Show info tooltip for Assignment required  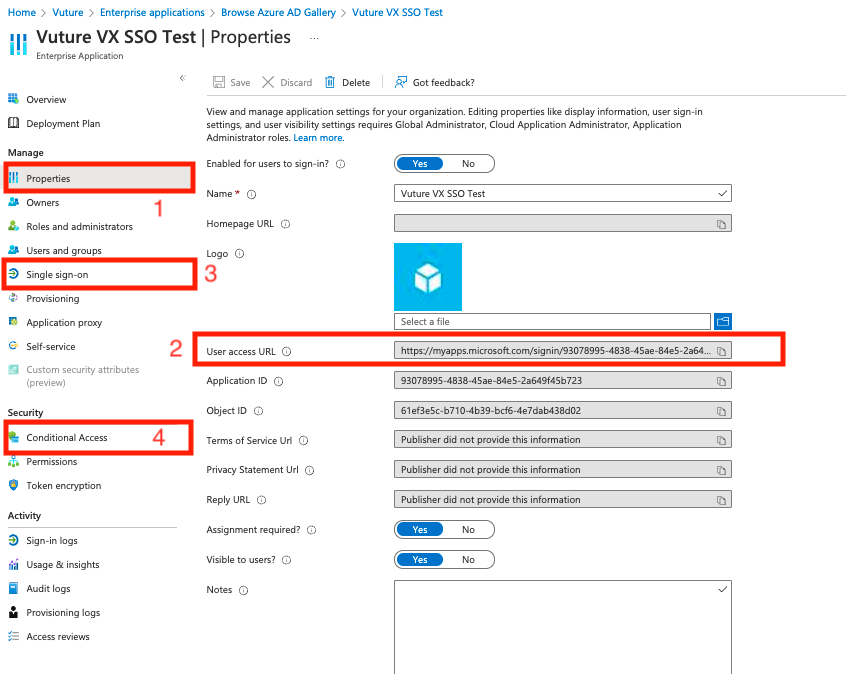click(x=312, y=530)
